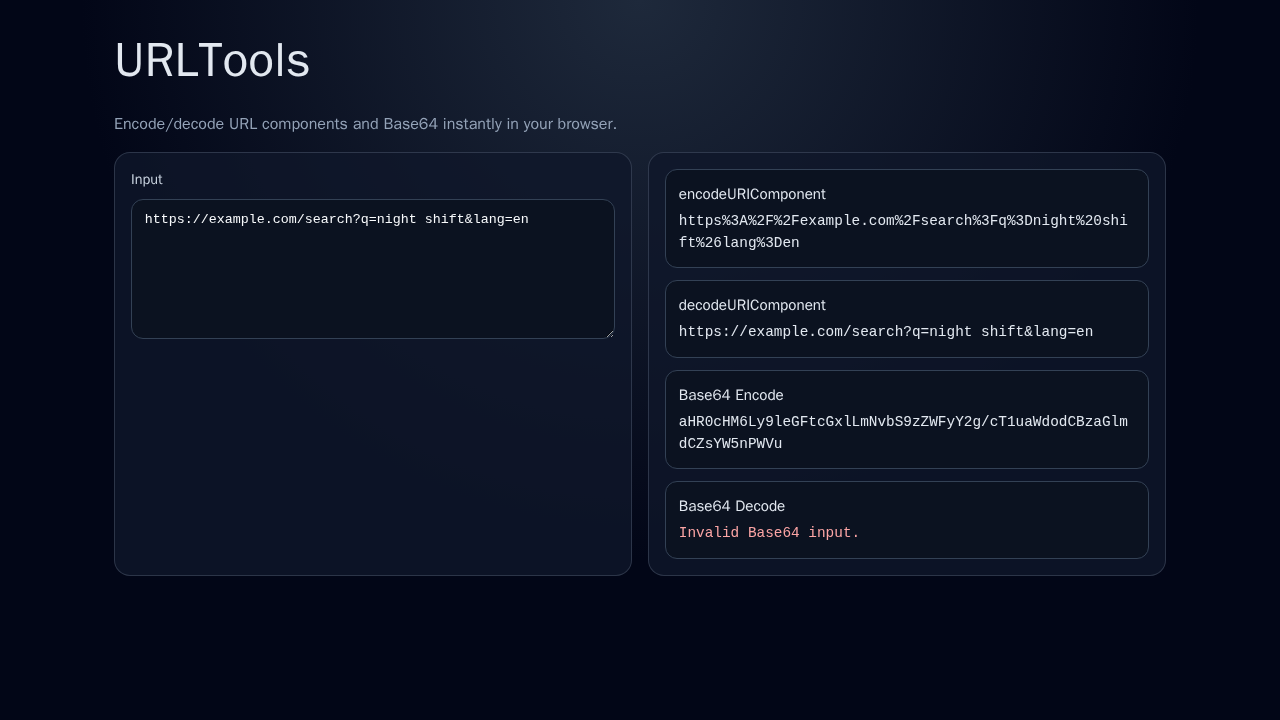This screenshot has height=720, width=1280.
Task: Click the right results panel background
Action: pyautogui.click(x=906, y=565)
